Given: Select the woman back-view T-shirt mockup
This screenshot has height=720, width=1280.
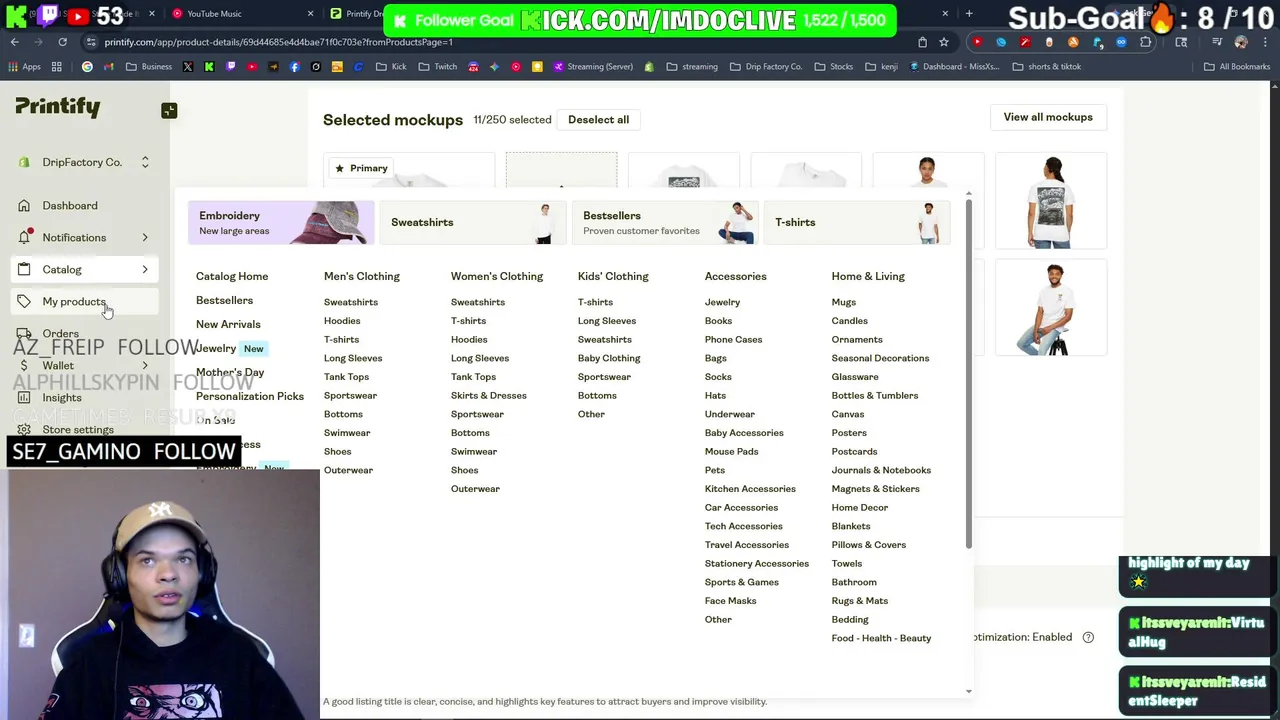Looking at the screenshot, I should pyautogui.click(x=1051, y=200).
